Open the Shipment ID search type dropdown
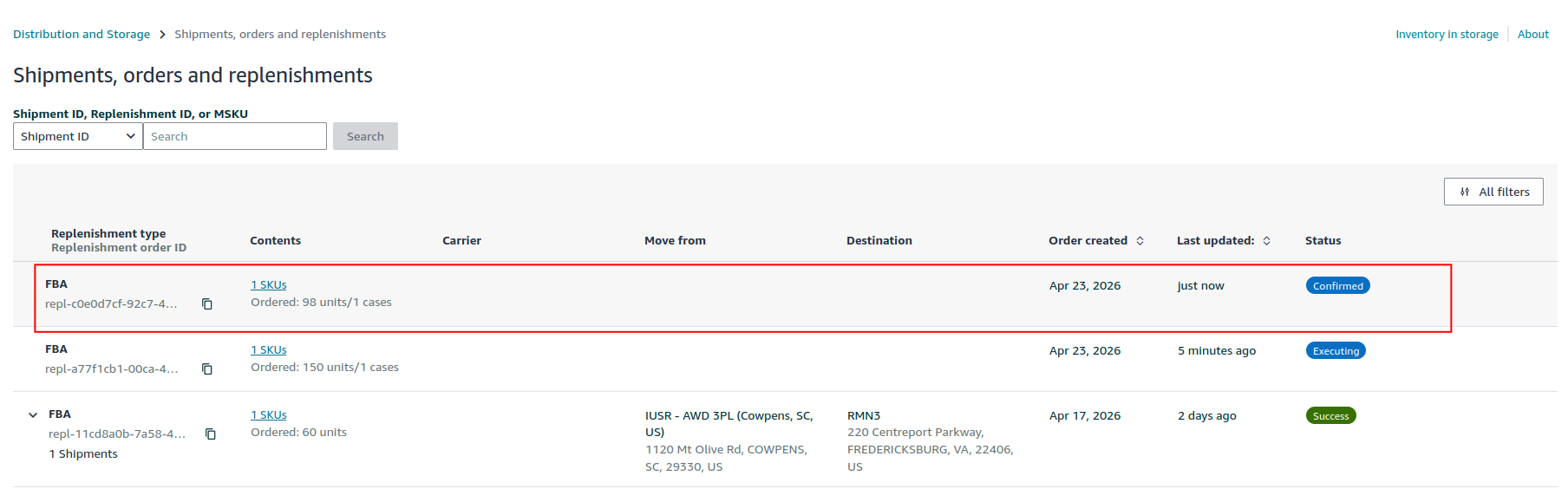1568x489 pixels. (x=78, y=136)
